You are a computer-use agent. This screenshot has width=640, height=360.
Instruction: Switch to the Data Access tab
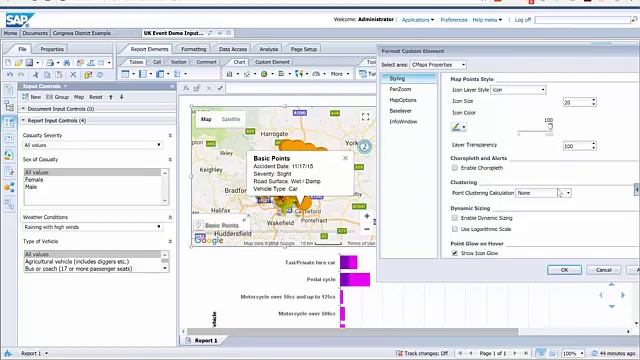233,49
